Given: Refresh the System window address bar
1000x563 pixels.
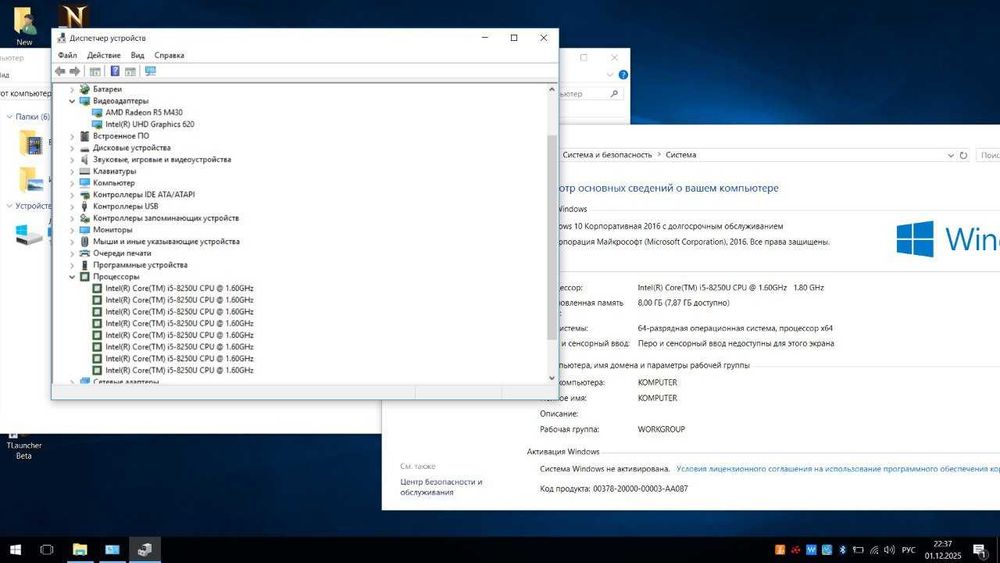Looking at the screenshot, I should click(x=963, y=156).
